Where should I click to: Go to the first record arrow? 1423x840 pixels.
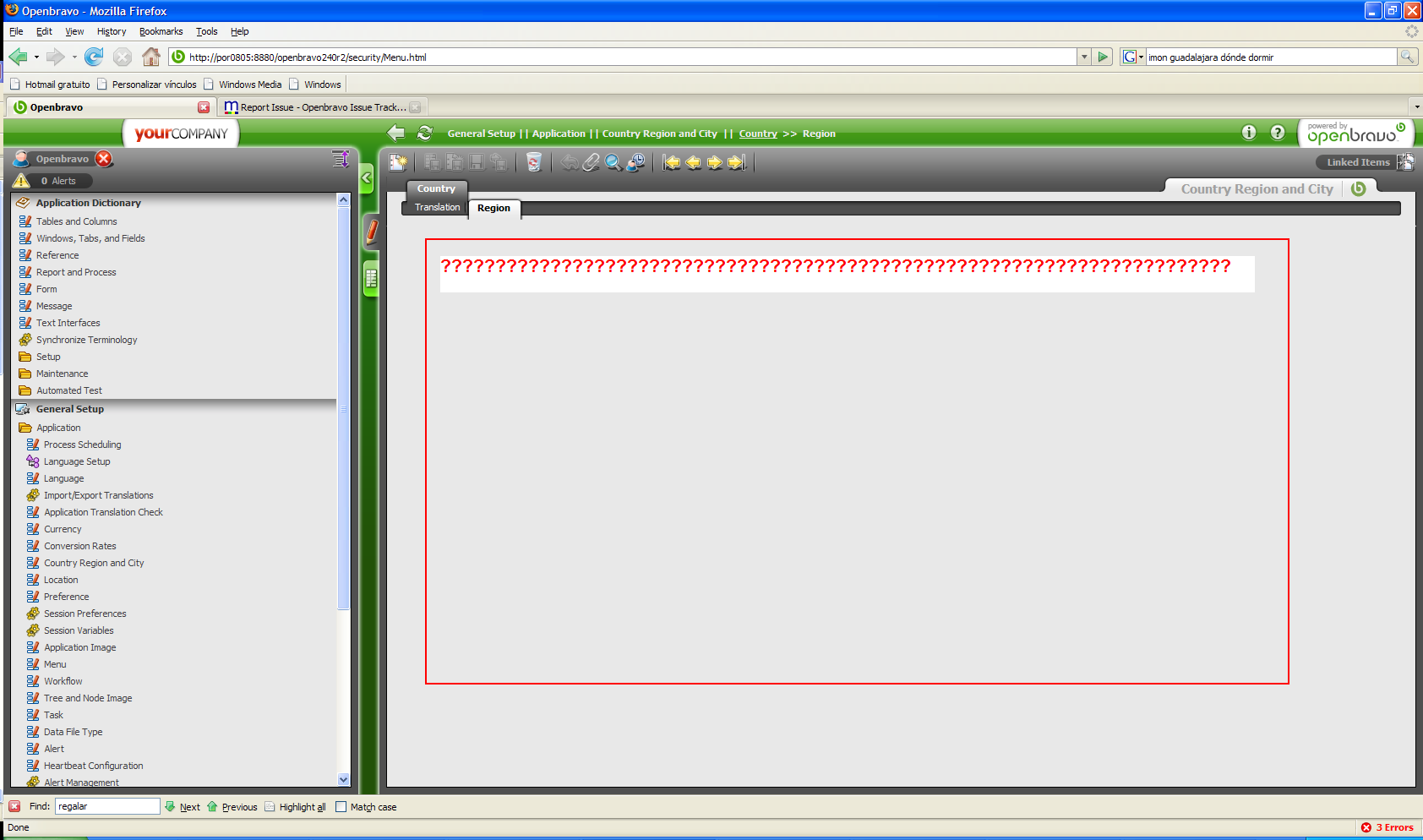coord(672,162)
